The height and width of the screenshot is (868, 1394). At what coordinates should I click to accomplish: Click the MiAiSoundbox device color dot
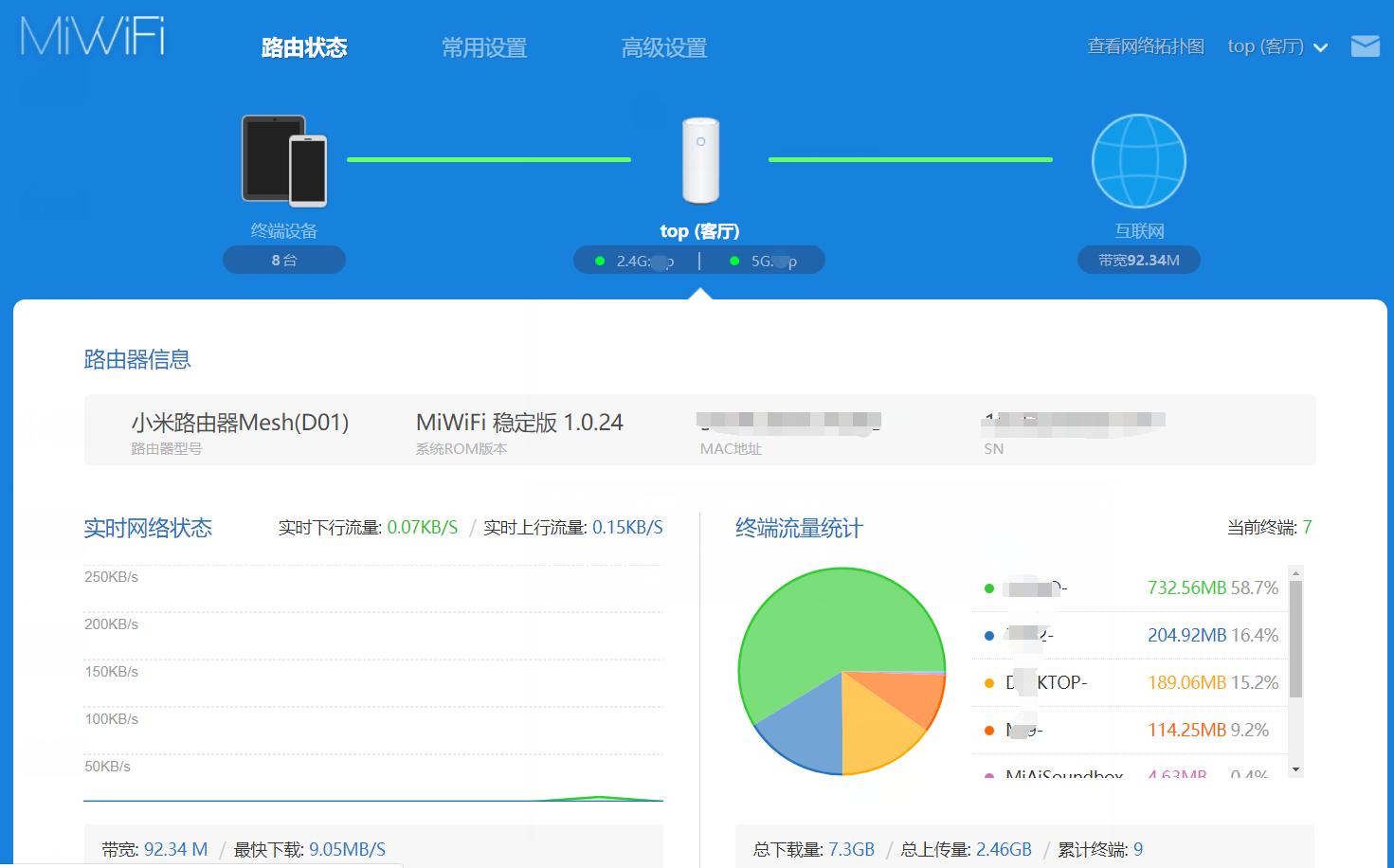coord(990,775)
